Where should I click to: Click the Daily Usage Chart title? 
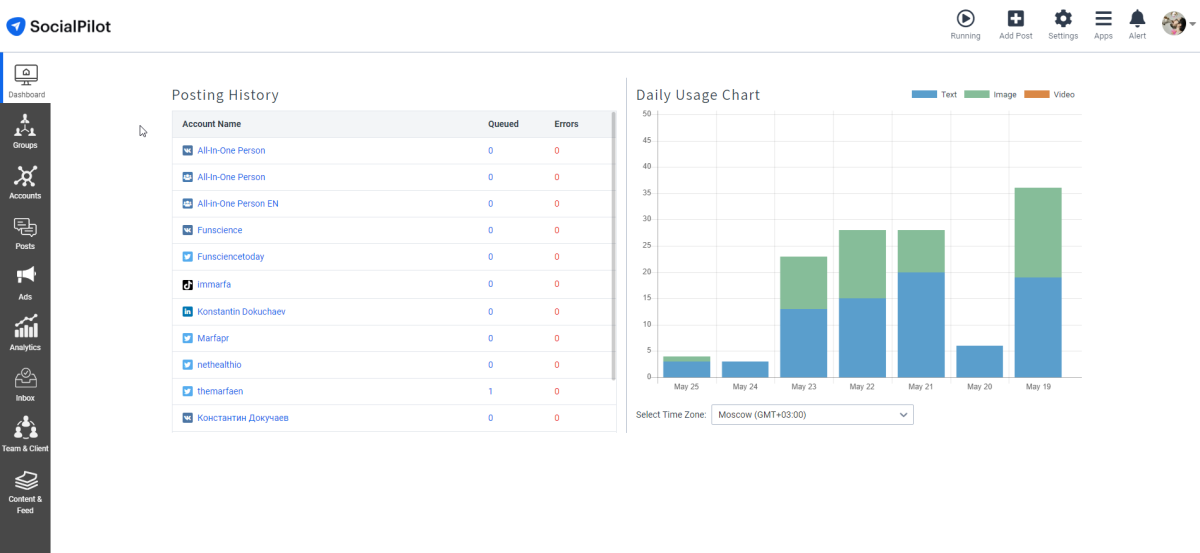(698, 95)
